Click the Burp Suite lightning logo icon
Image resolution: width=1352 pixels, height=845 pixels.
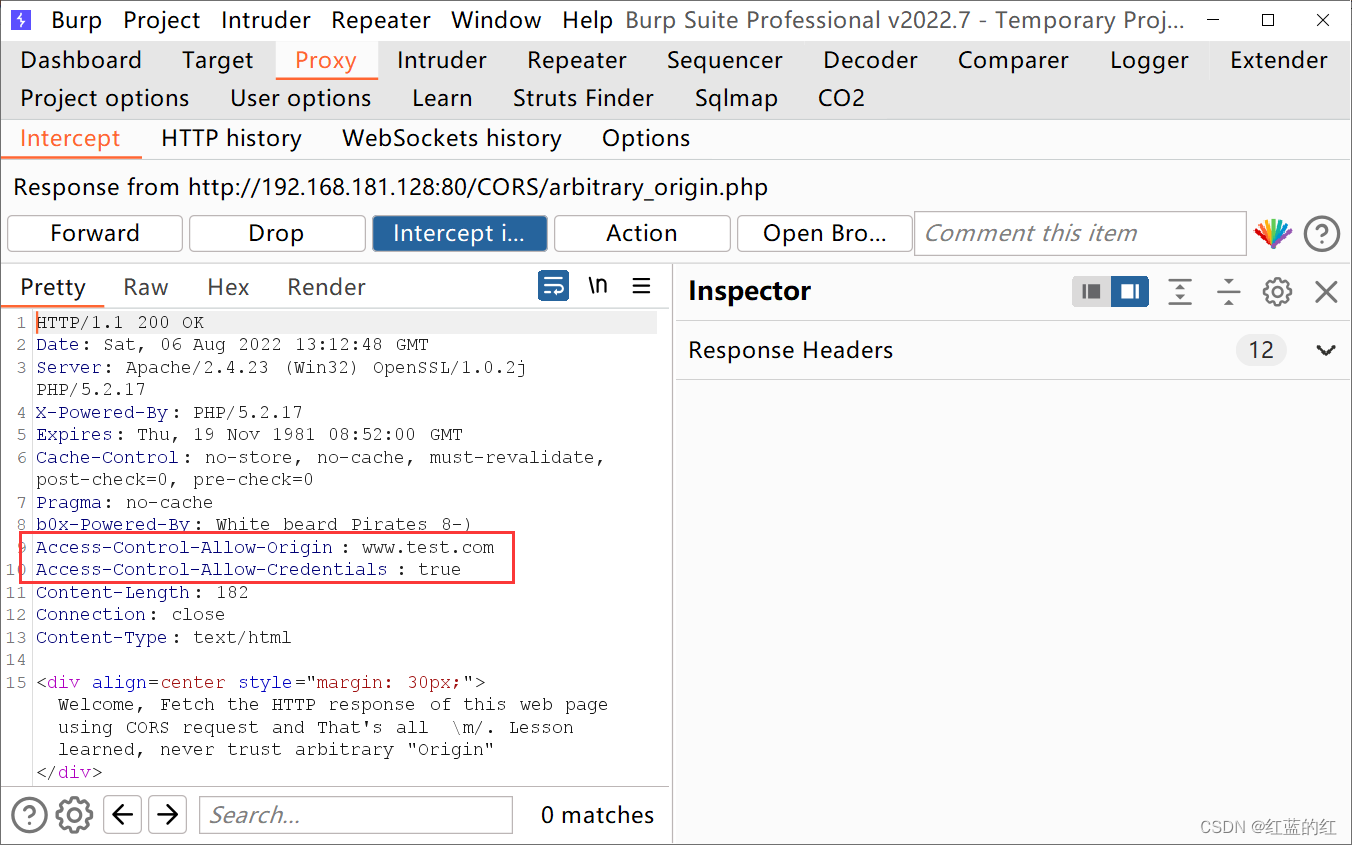21,20
